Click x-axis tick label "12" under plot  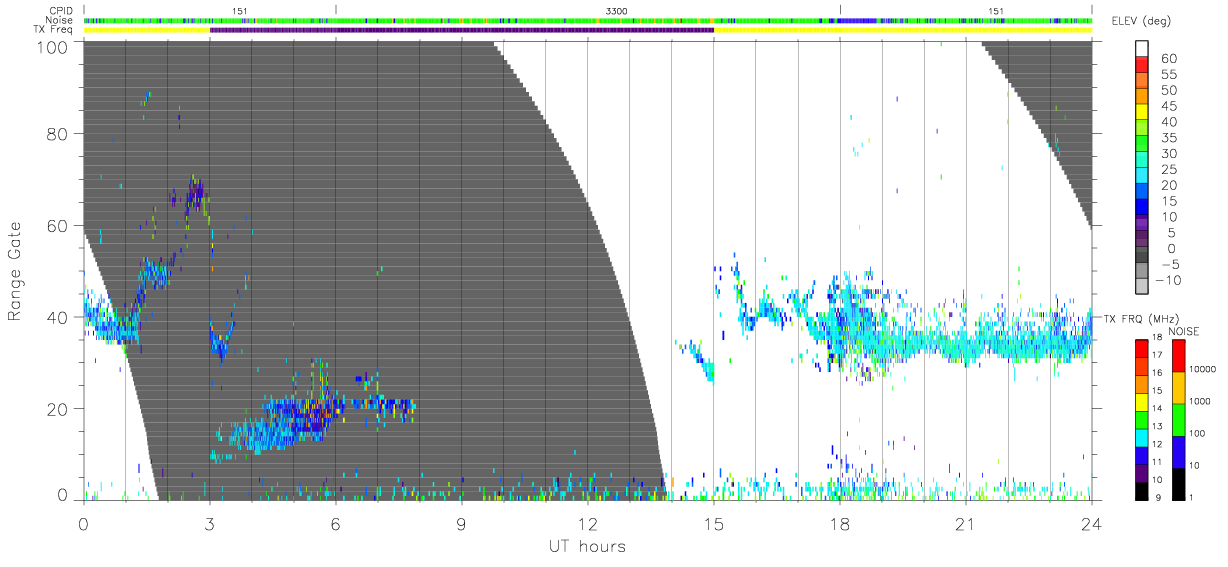click(x=587, y=523)
